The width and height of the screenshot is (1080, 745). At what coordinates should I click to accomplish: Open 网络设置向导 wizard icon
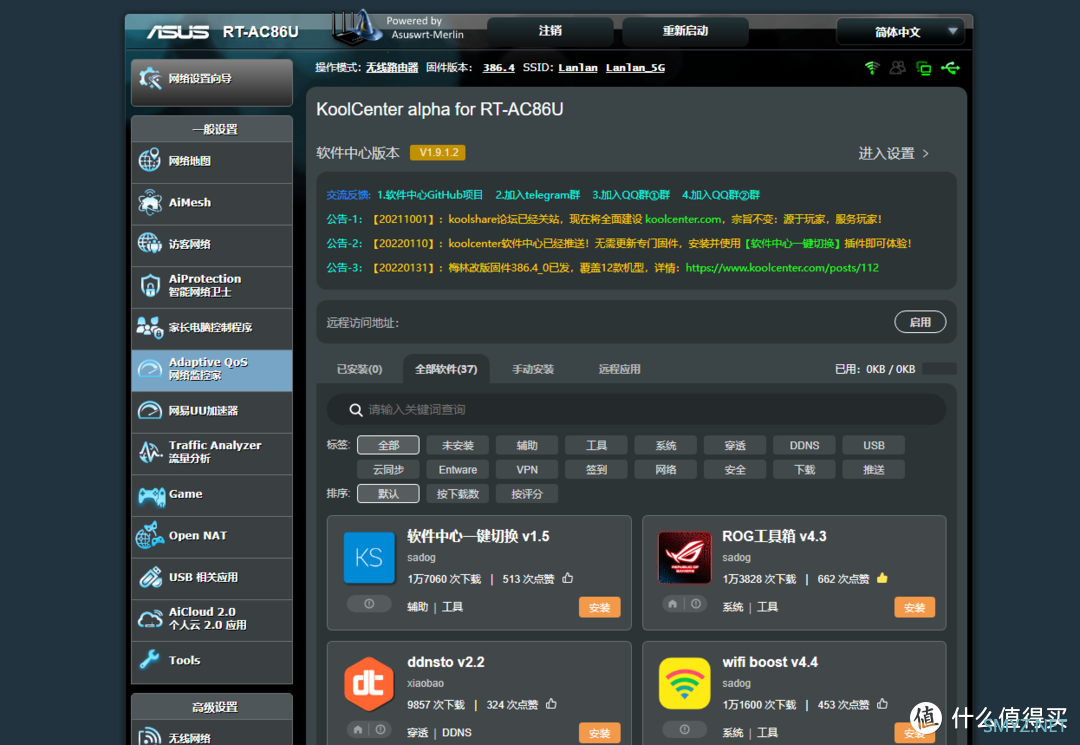[149, 78]
